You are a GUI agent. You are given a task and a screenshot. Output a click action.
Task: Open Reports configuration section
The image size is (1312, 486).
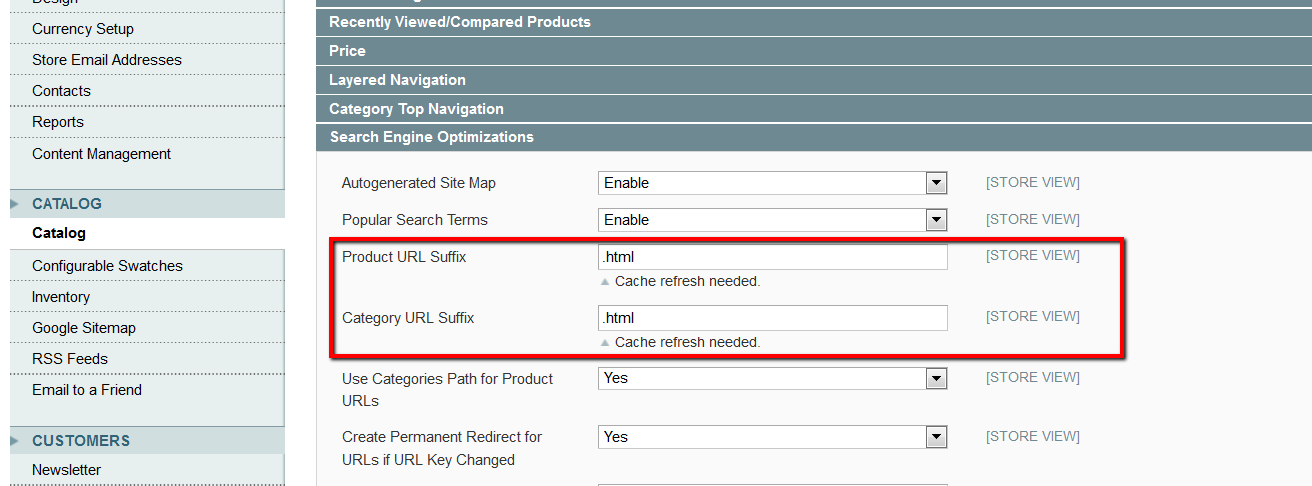coord(58,122)
